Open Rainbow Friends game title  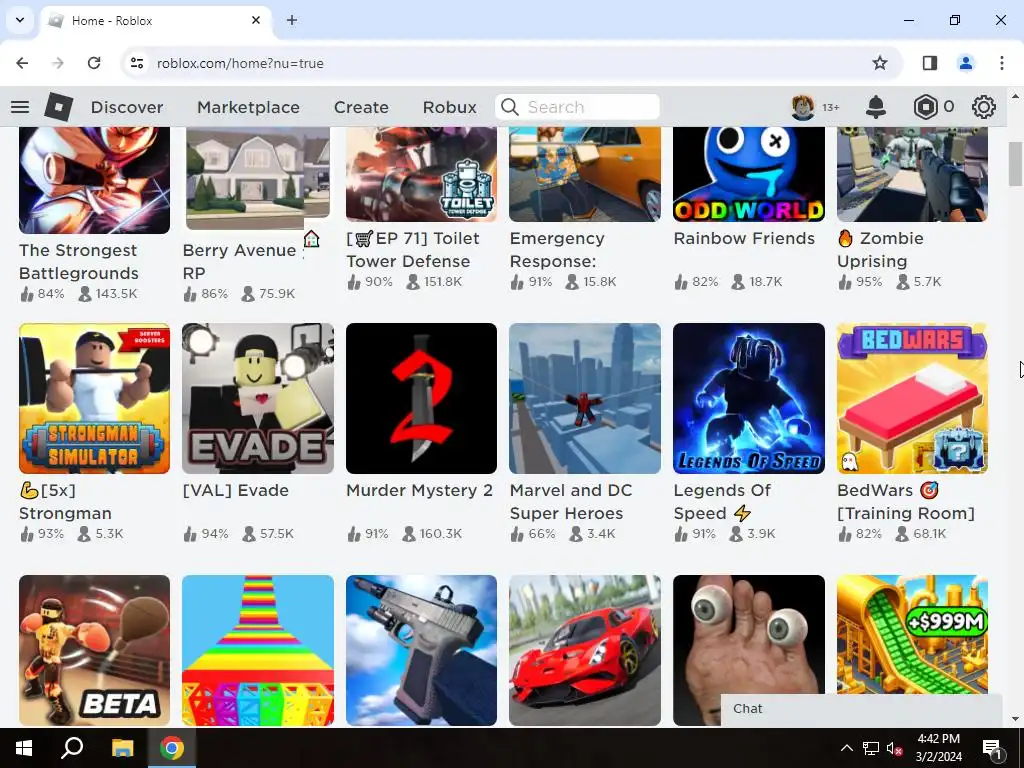coord(744,238)
